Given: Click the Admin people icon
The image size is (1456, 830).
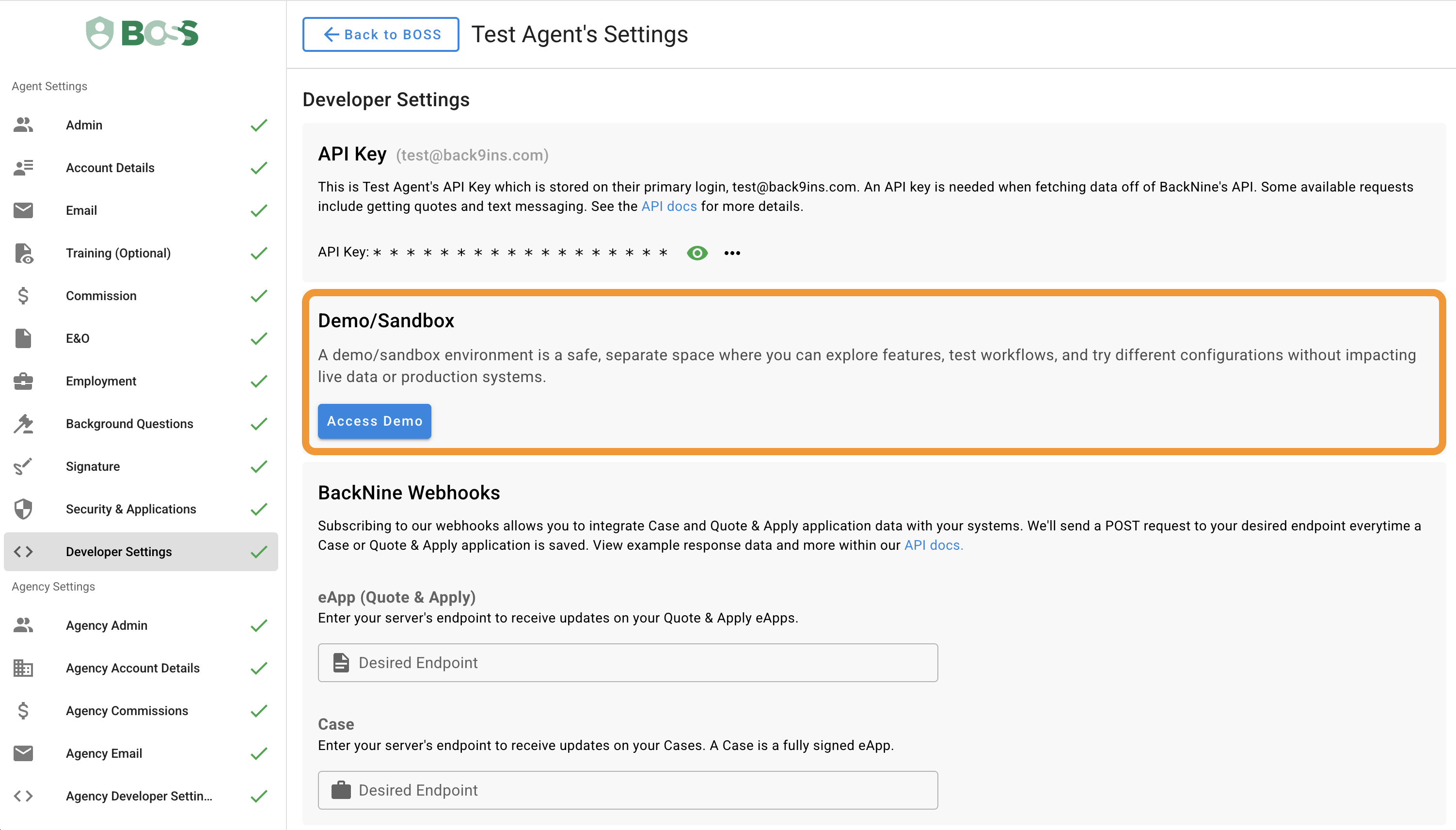Looking at the screenshot, I should click(23, 125).
